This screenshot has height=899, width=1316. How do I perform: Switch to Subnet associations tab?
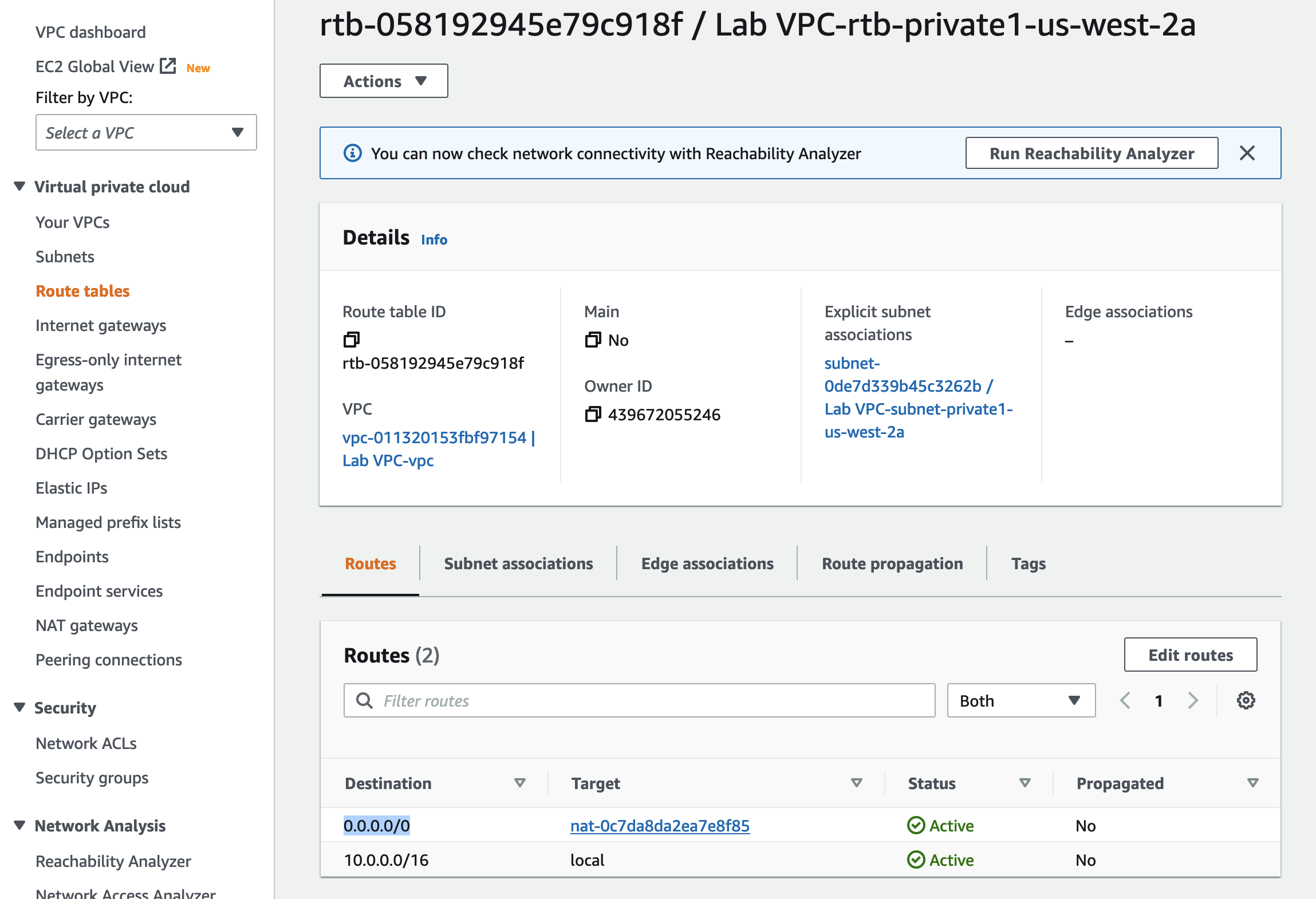click(518, 563)
